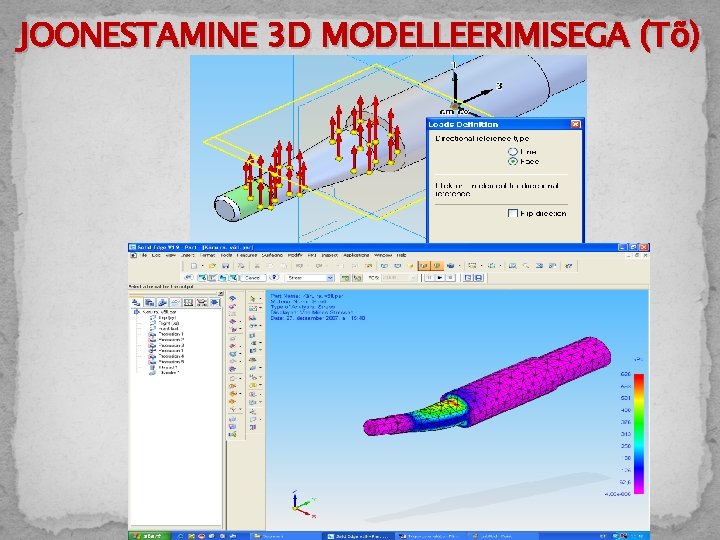Open the Surfacing menu
720x540 pixels.
point(272,255)
